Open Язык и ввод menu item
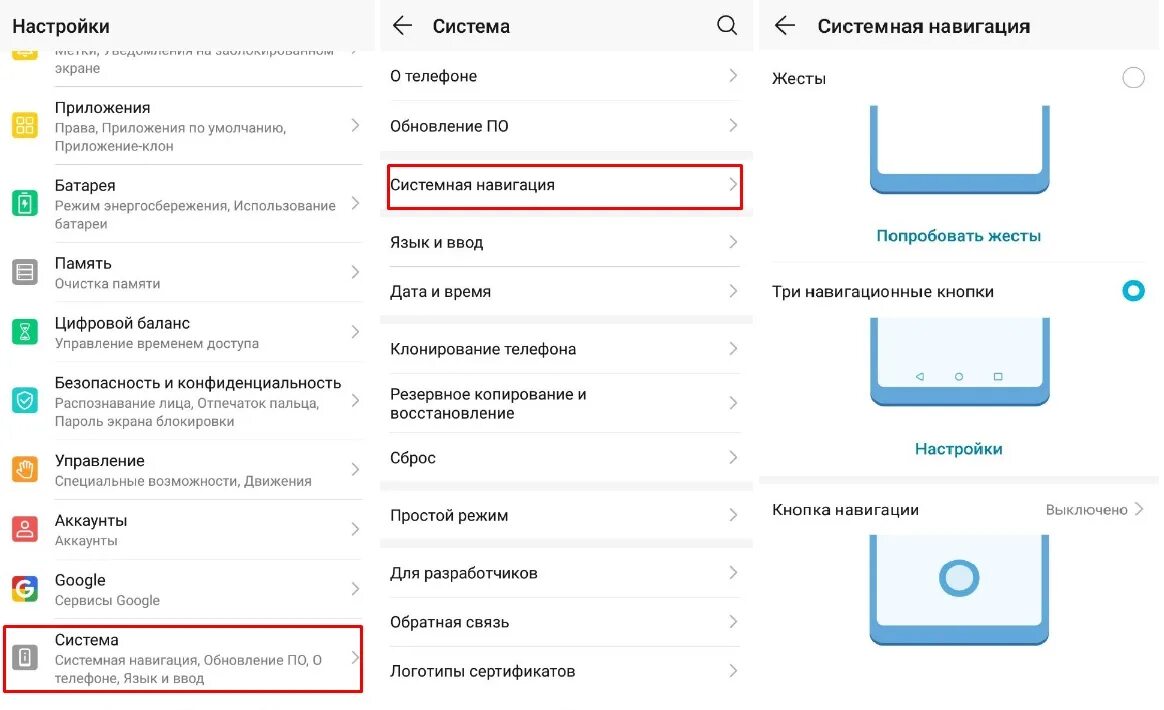 pos(564,242)
